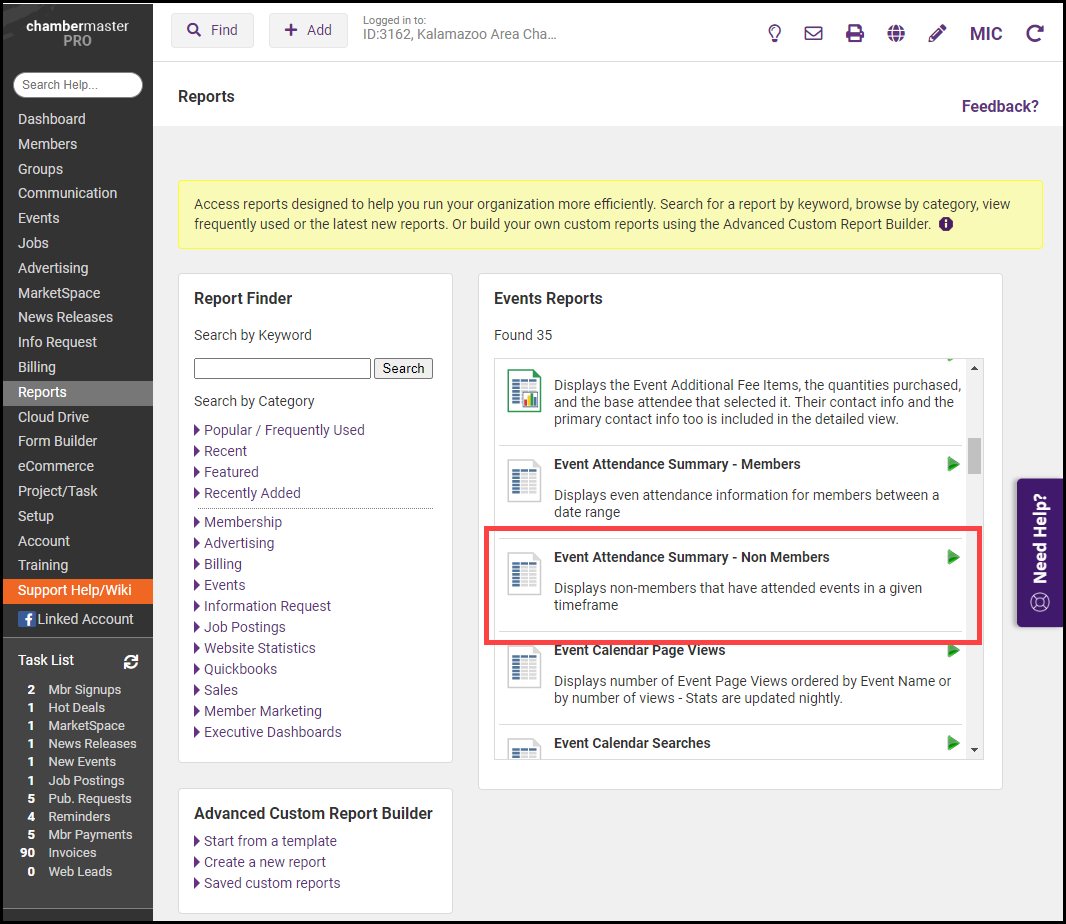1066x924 pixels.
Task: Click the printer icon in header
Action: point(855,33)
